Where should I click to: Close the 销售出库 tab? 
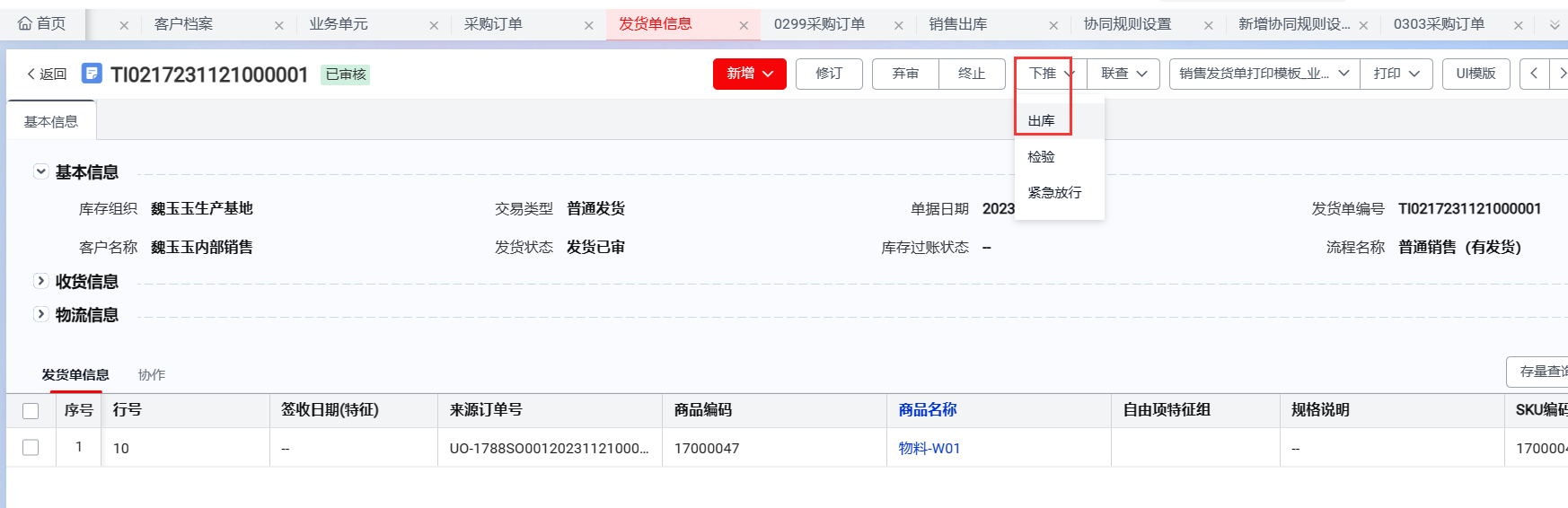coord(1053,25)
